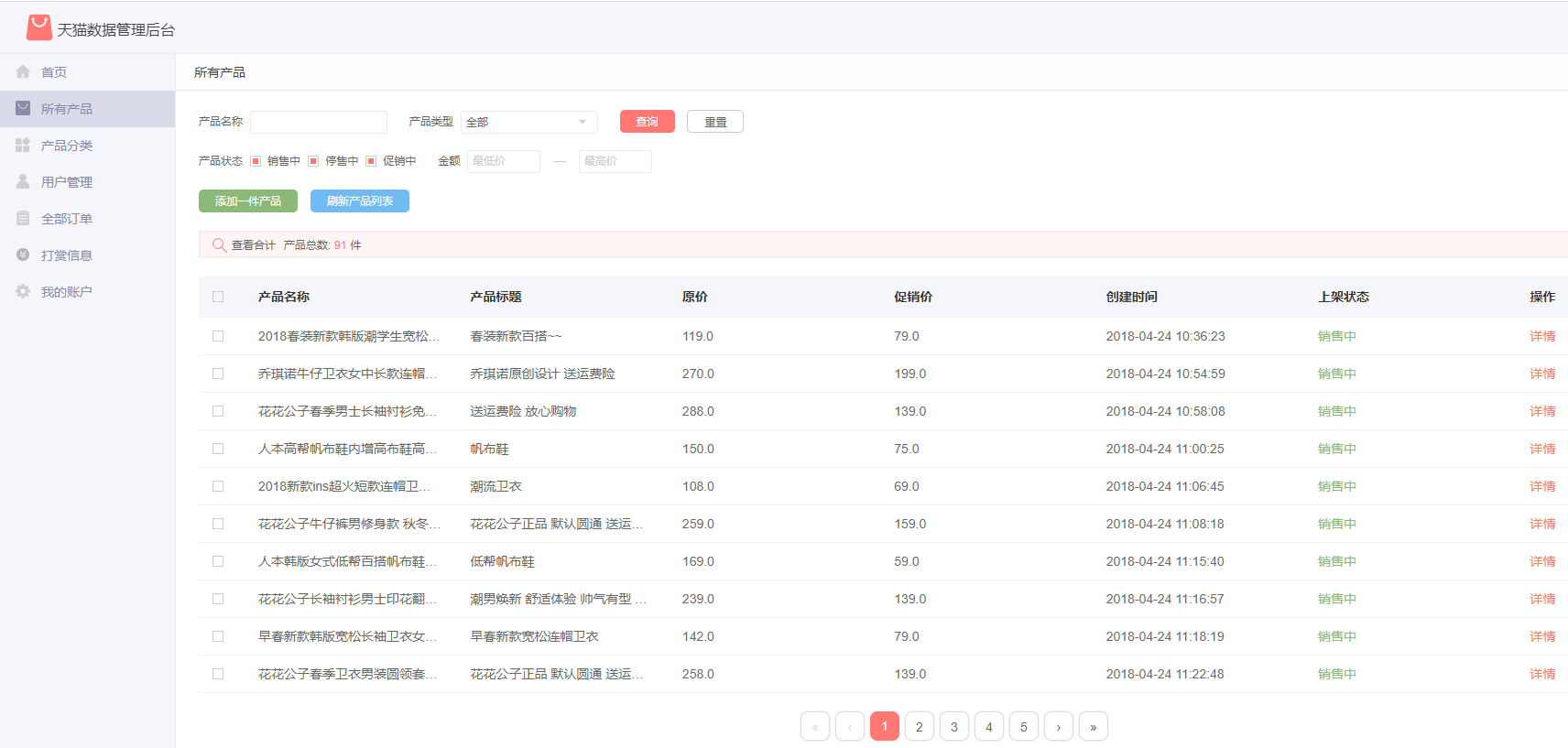
Task: Click the coin icon beside 打赏信息
Action: 23,255
